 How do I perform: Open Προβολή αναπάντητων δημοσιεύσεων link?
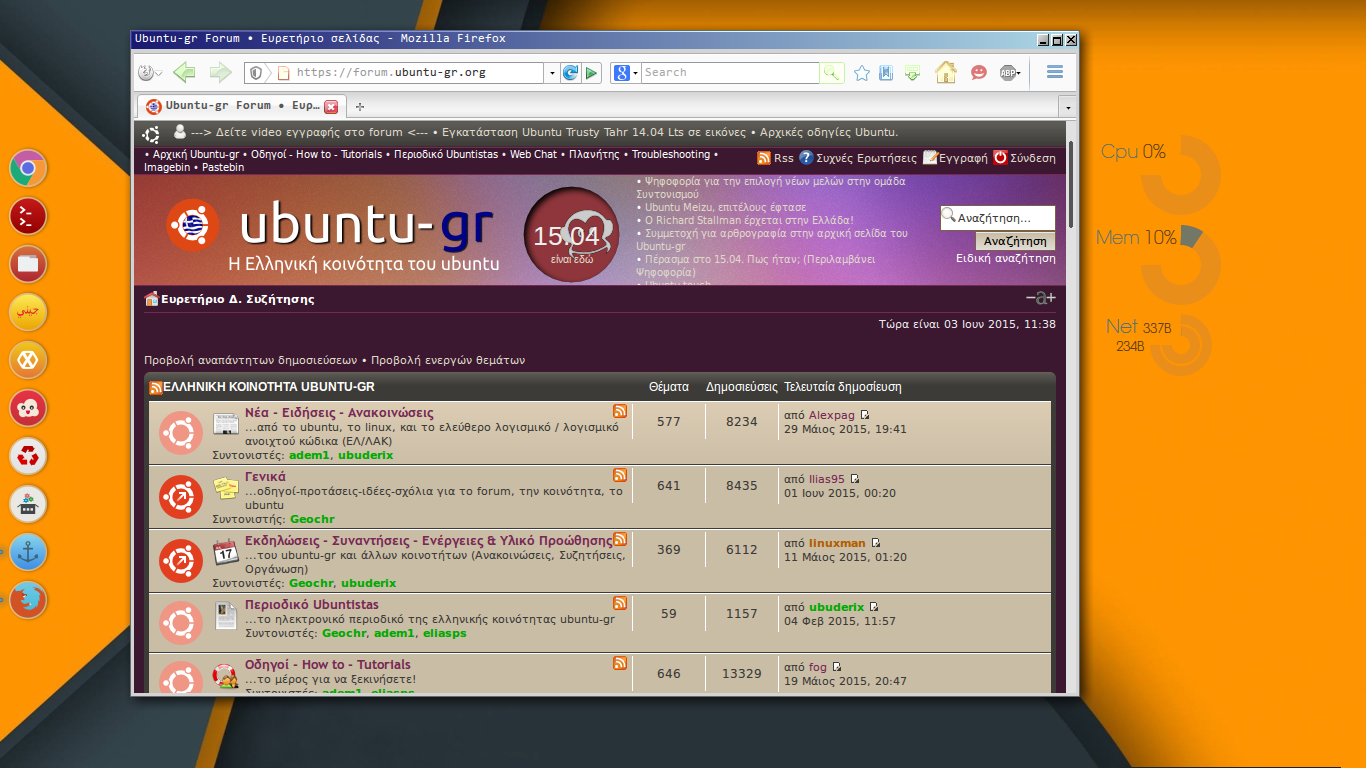pos(250,360)
